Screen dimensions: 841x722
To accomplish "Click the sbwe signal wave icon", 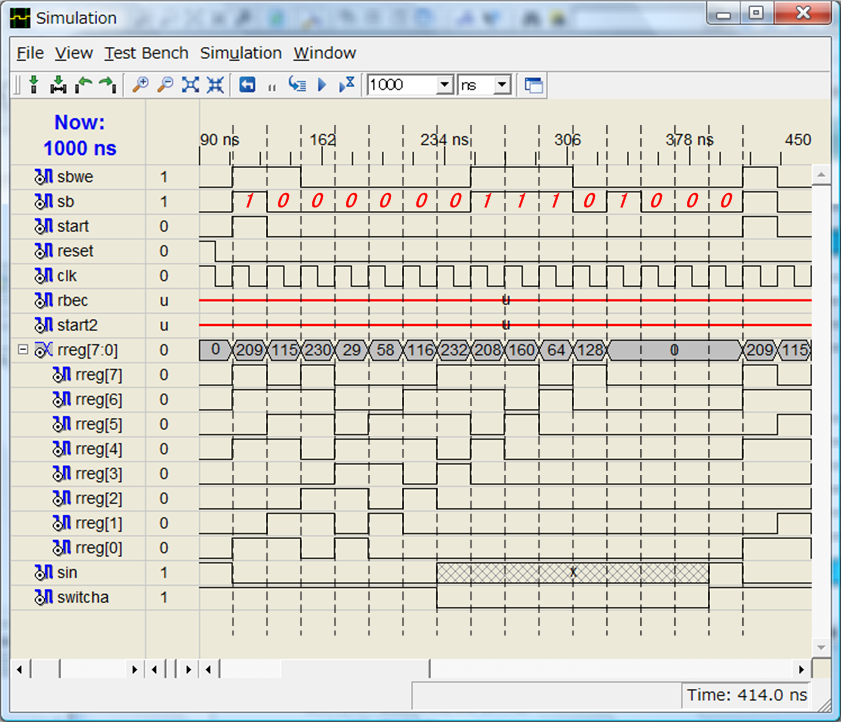I will pos(43,176).
